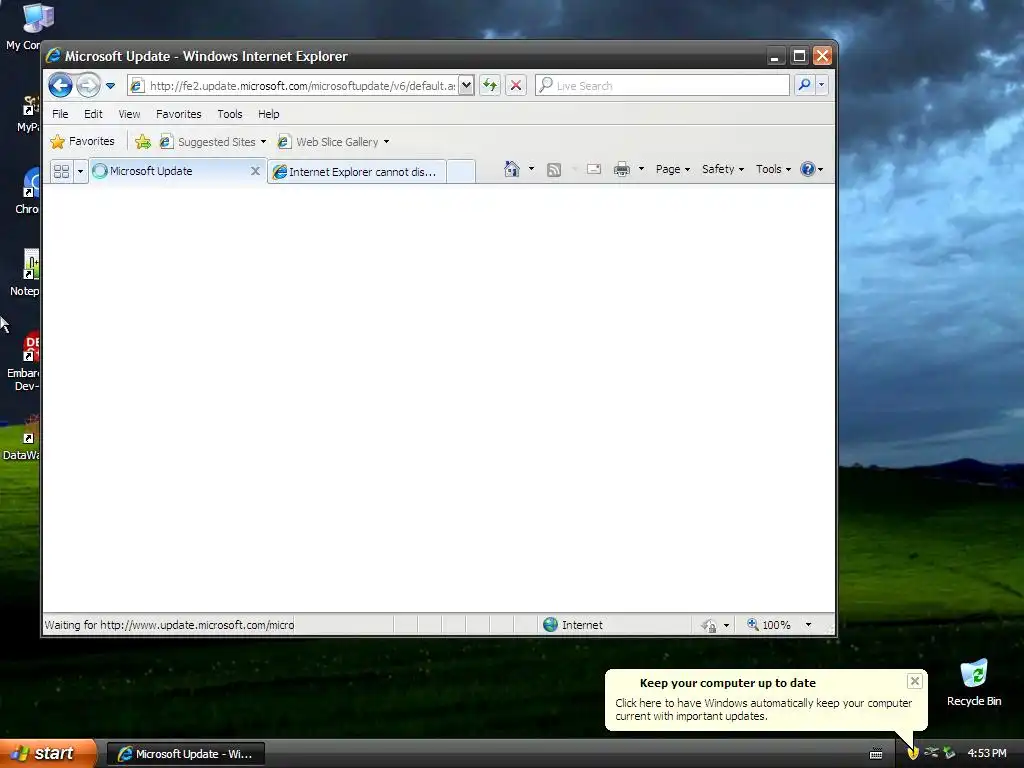This screenshot has height=768, width=1024.
Task: Open the View menu
Action: 129,114
